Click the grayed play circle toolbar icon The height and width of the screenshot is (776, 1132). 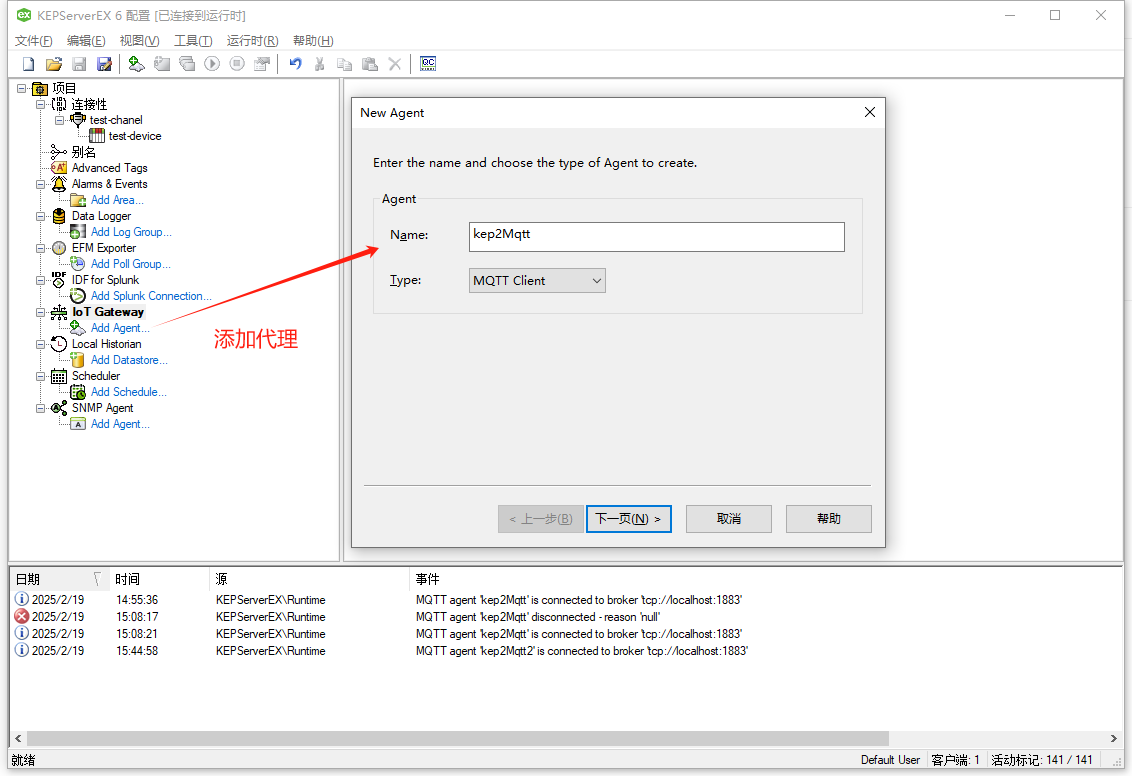(x=212, y=64)
